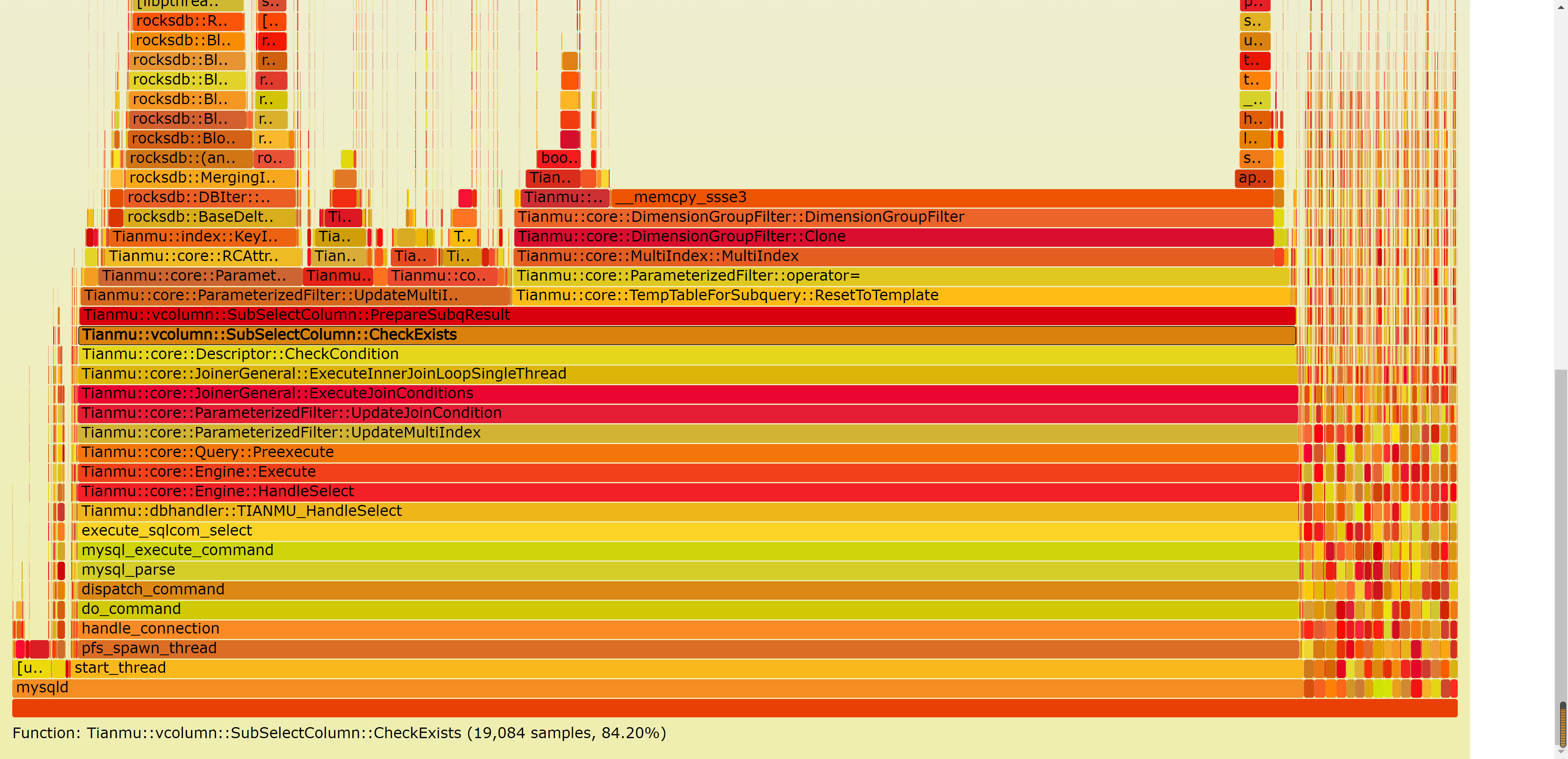The image size is (1568, 759).
Task: Click the mysql_parse frame
Action: 688,570
